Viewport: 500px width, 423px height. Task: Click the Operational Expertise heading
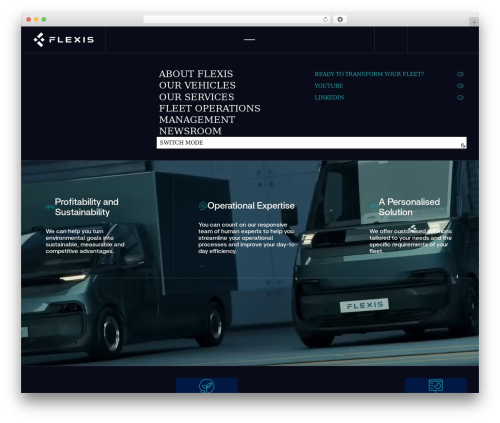[251, 206]
